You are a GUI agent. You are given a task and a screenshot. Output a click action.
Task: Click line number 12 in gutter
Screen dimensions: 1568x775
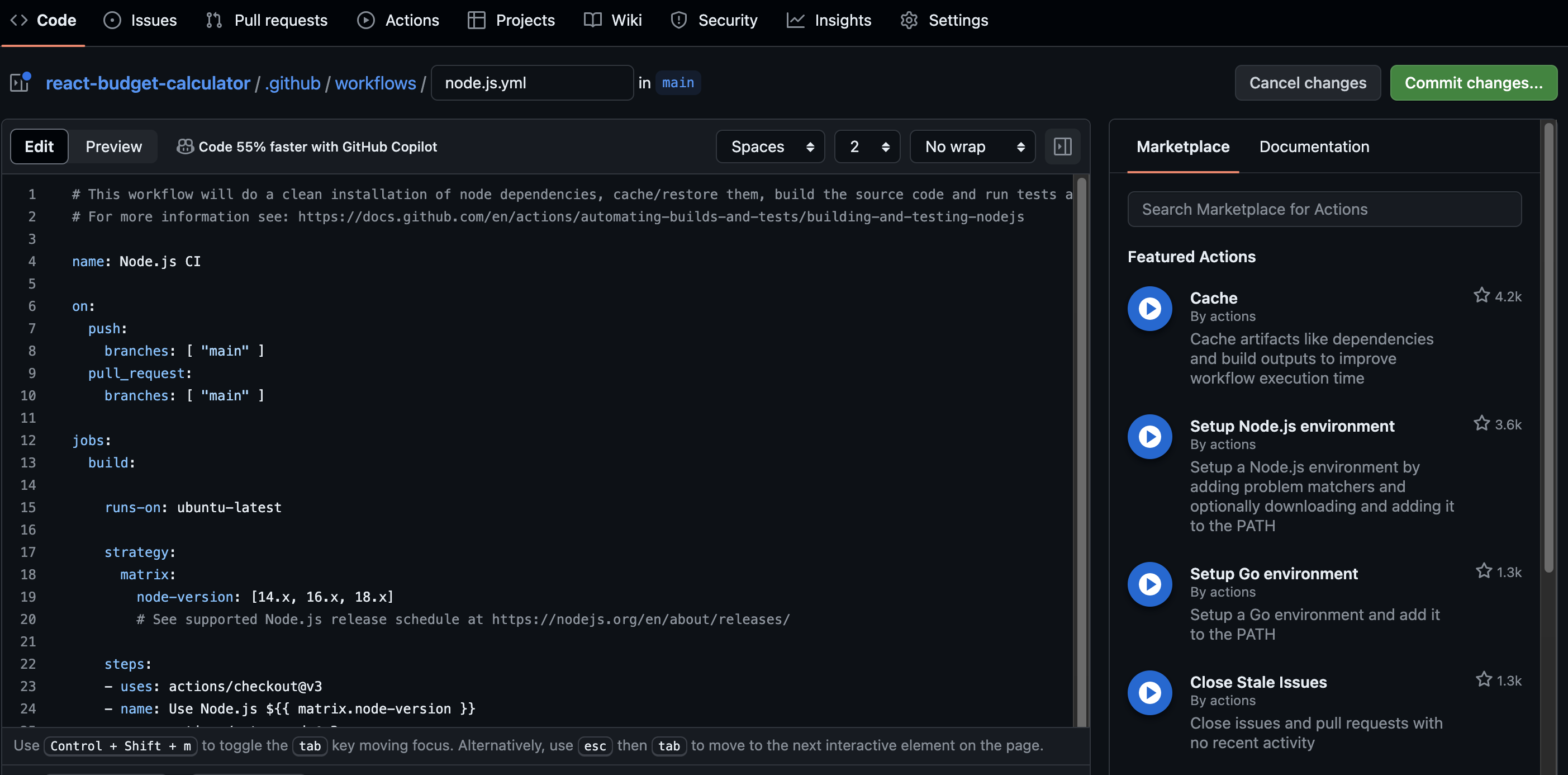tap(28, 441)
